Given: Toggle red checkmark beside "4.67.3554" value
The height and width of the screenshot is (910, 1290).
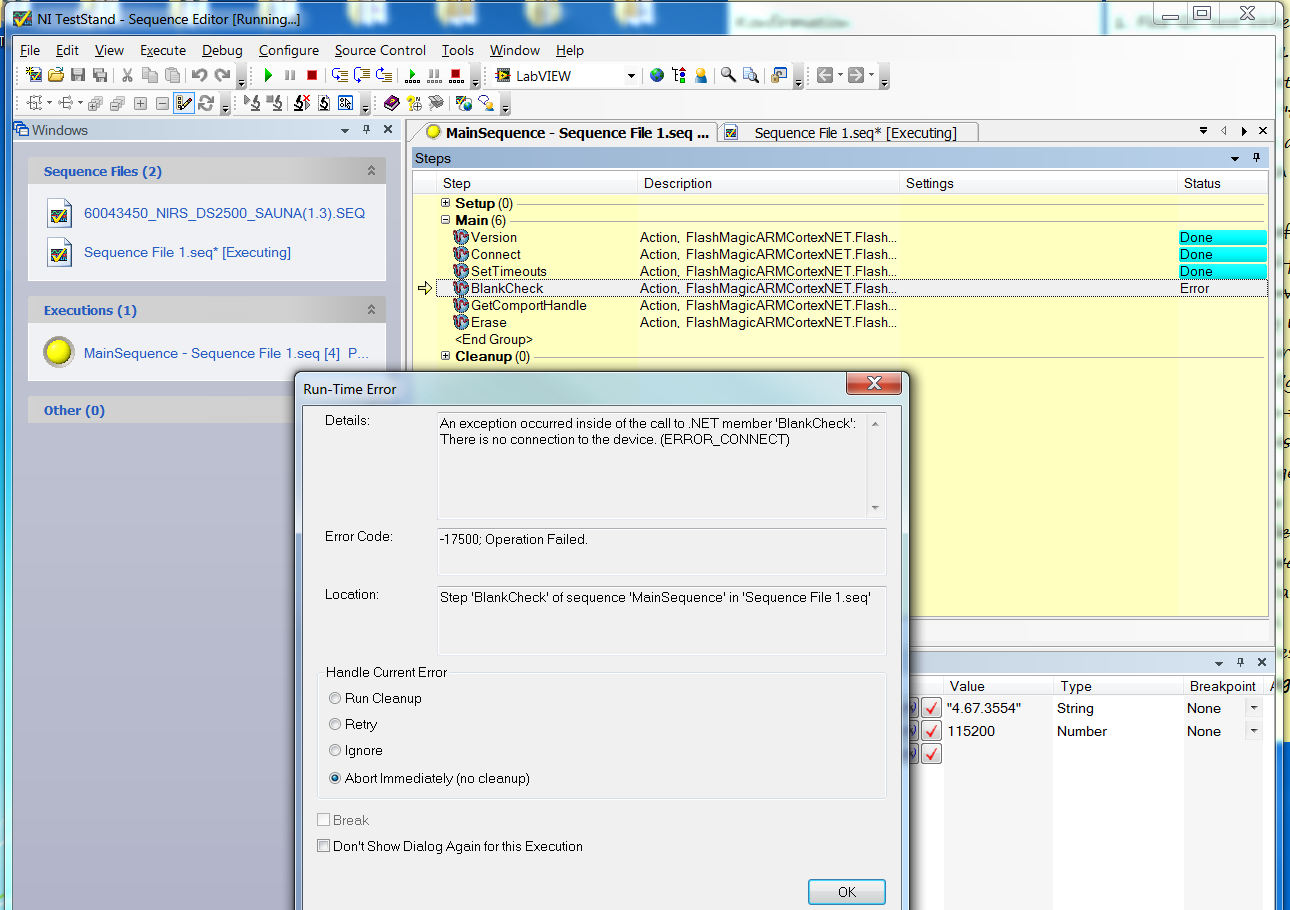Looking at the screenshot, I should [931, 709].
